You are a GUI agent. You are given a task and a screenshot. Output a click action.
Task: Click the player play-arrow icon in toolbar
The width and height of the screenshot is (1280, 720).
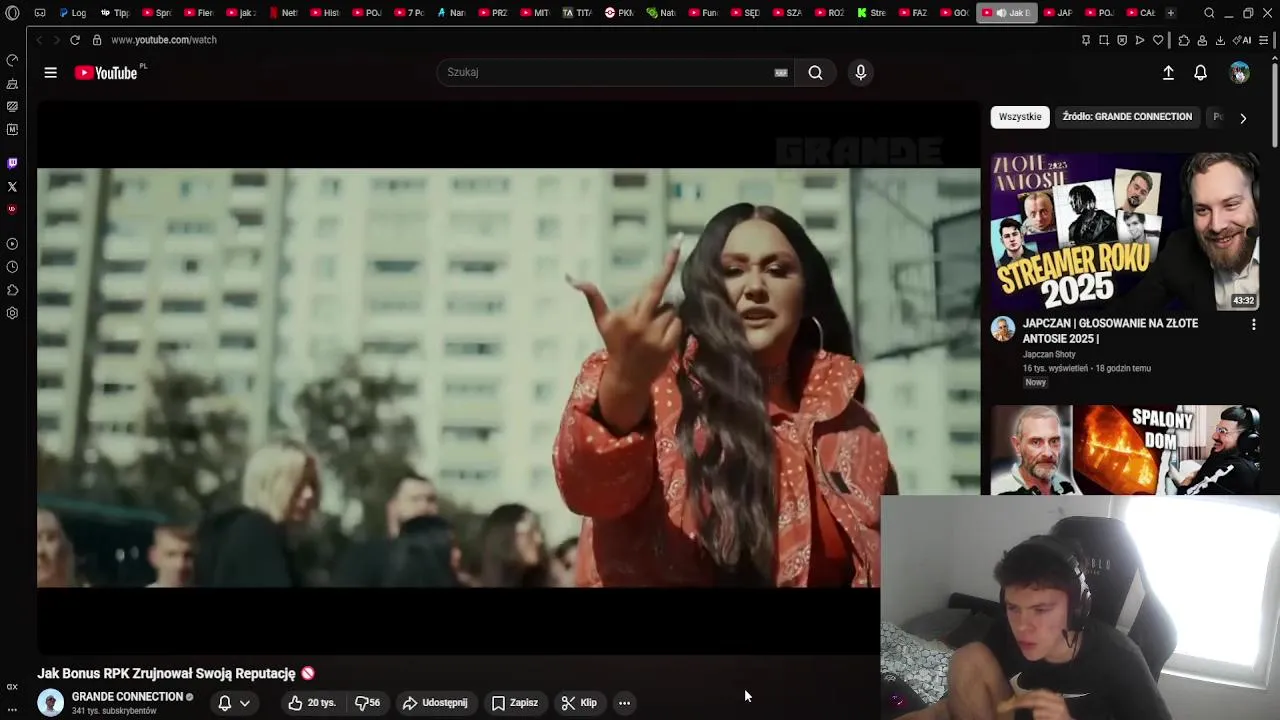click(x=1140, y=40)
